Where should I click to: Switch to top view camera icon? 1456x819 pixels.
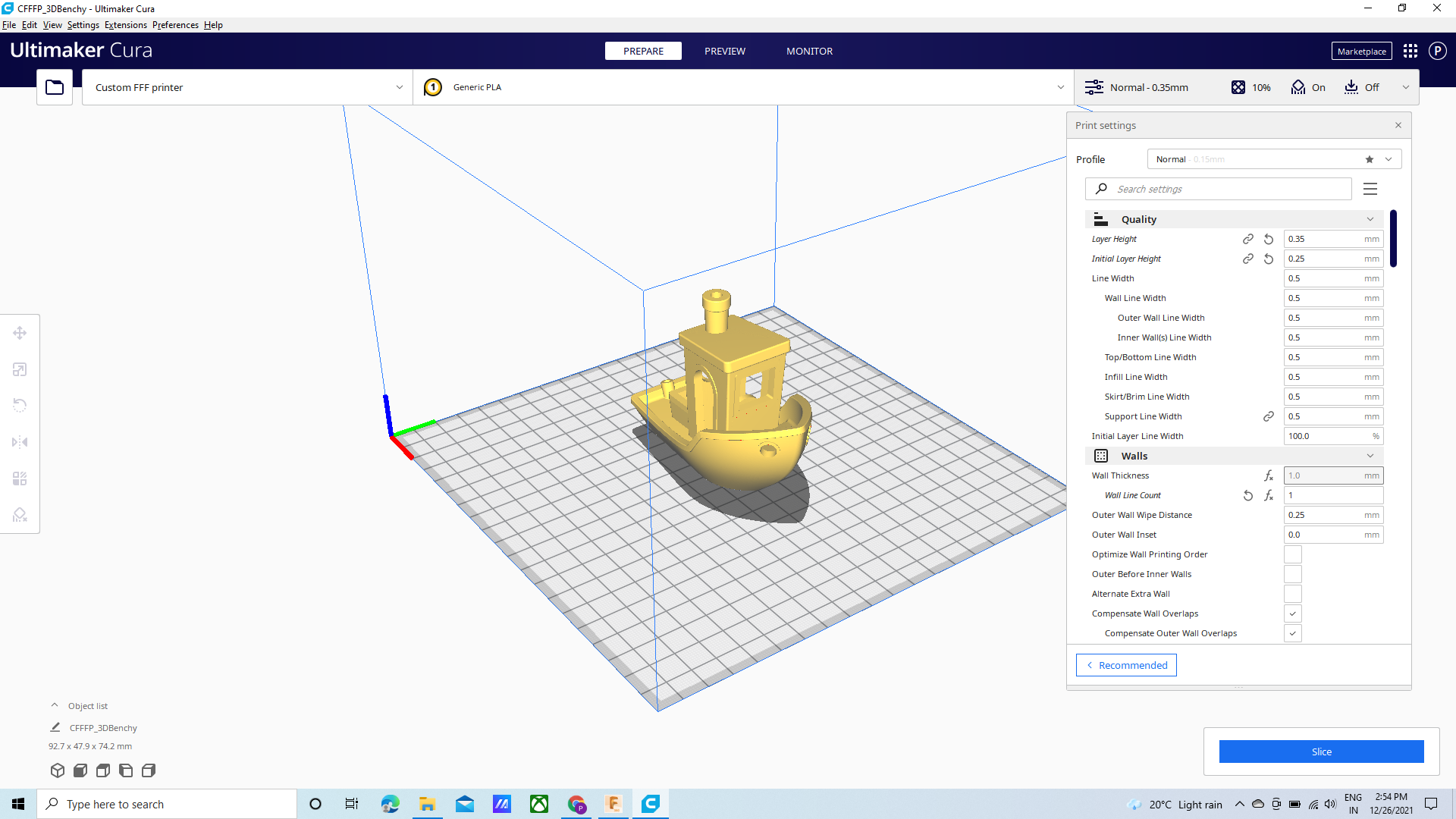[x=103, y=770]
